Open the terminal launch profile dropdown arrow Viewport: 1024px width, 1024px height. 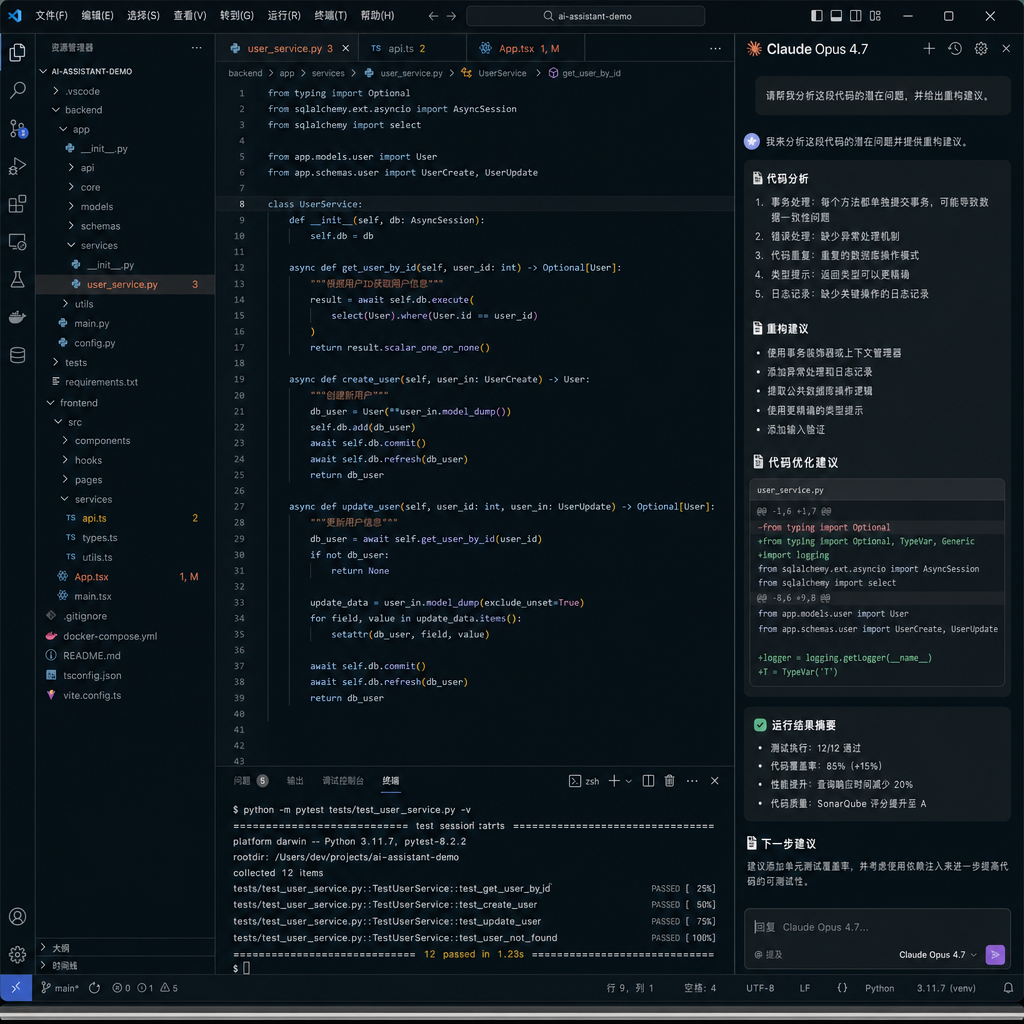(629, 781)
